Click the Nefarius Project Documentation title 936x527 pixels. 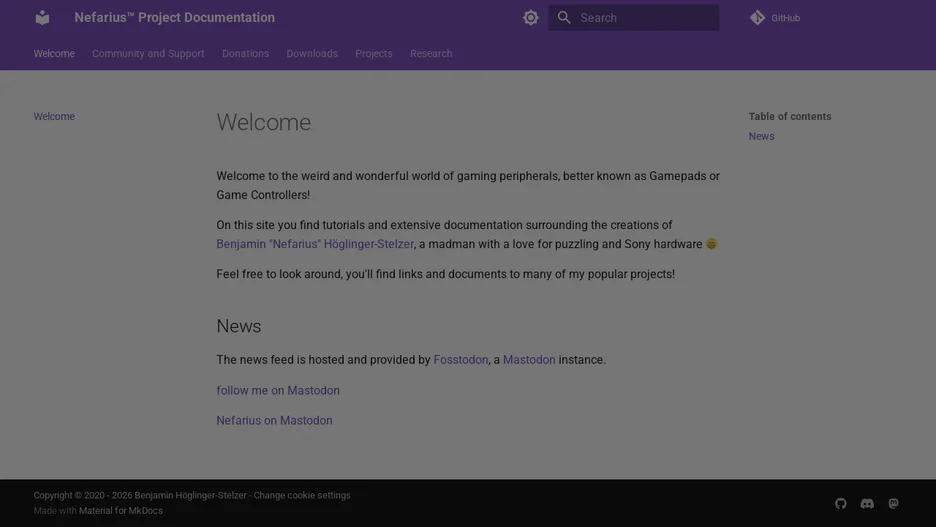(x=174, y=18)
